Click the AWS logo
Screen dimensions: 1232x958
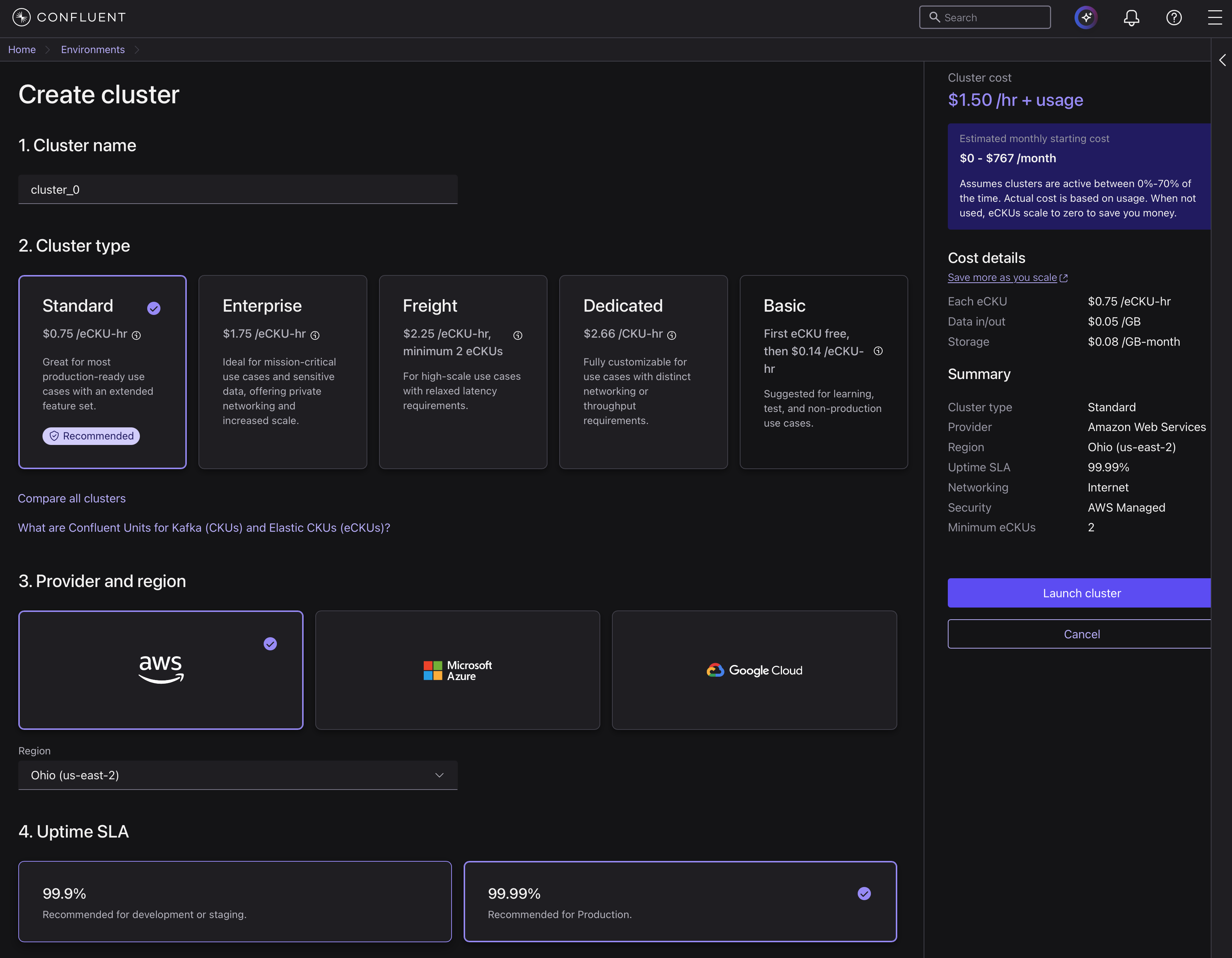tap(162, 670)
